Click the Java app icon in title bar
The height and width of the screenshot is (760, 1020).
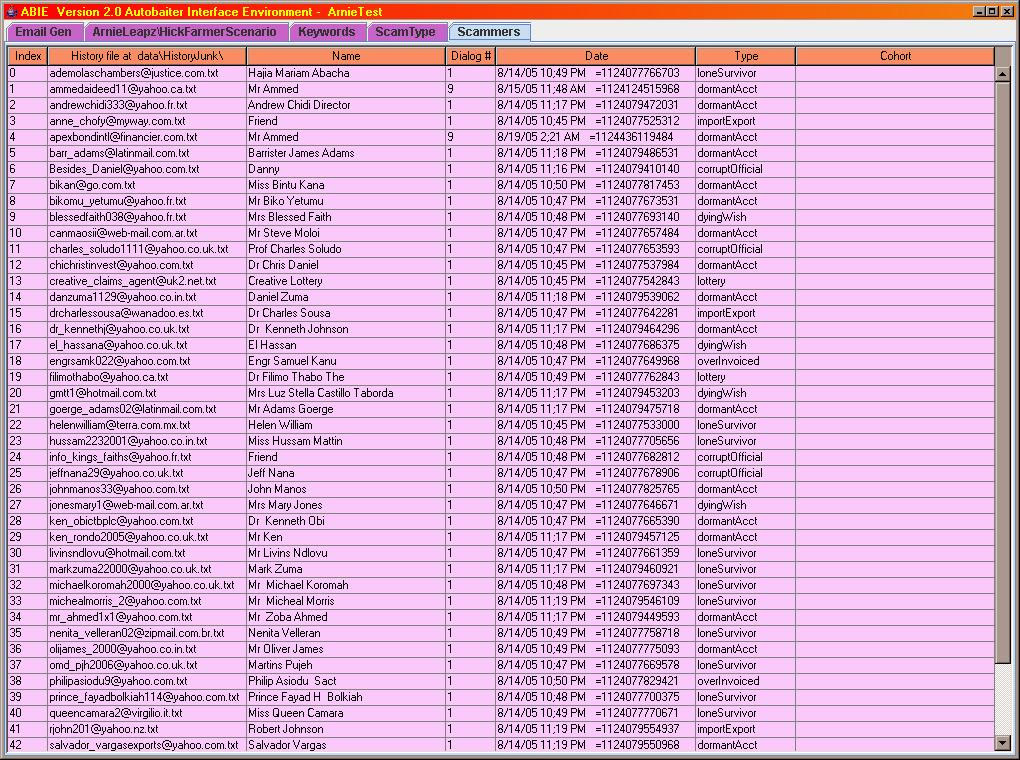coord(10,11)
